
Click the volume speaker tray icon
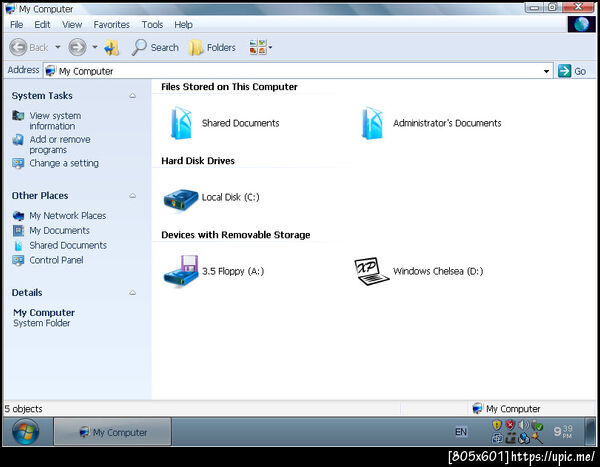[x=523, y=425]
